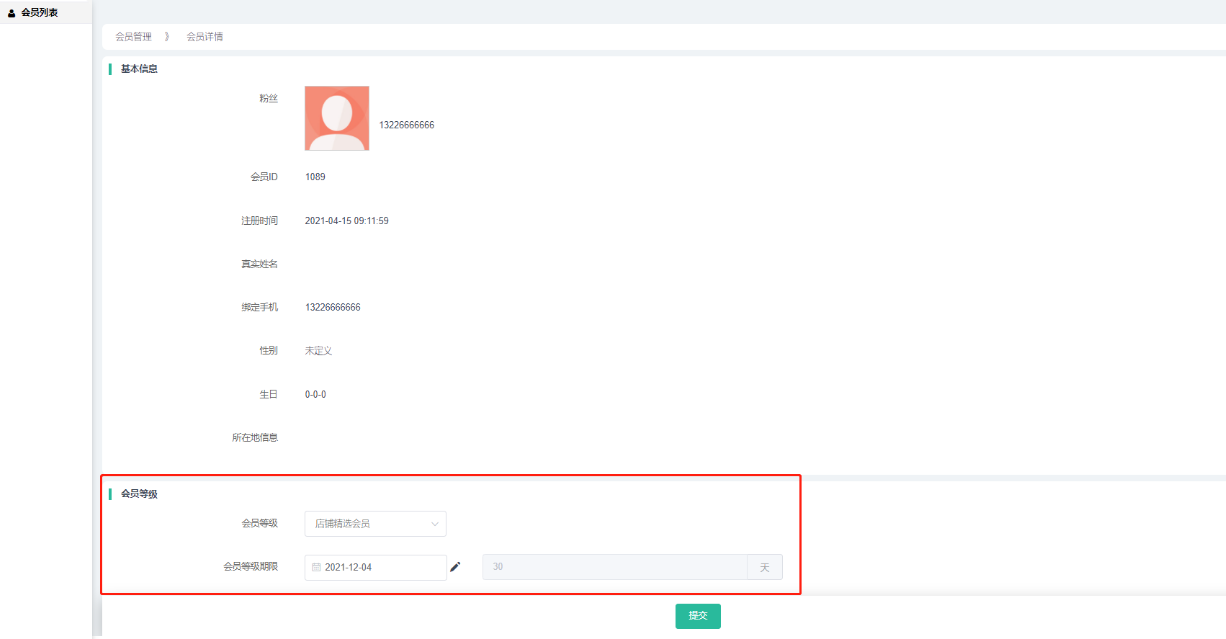The image size is (1226, 639).
Task: Click the pencil edit icon beside expiry date
Action: [x=455, y=567]
